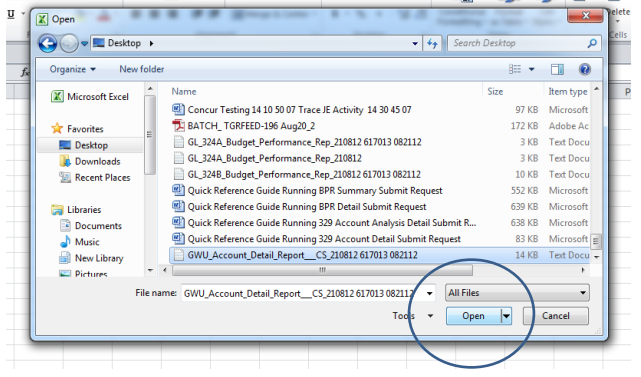Click the Open button
The width and height of the screenshot is (641, 377).
click(x=473, y=316)
